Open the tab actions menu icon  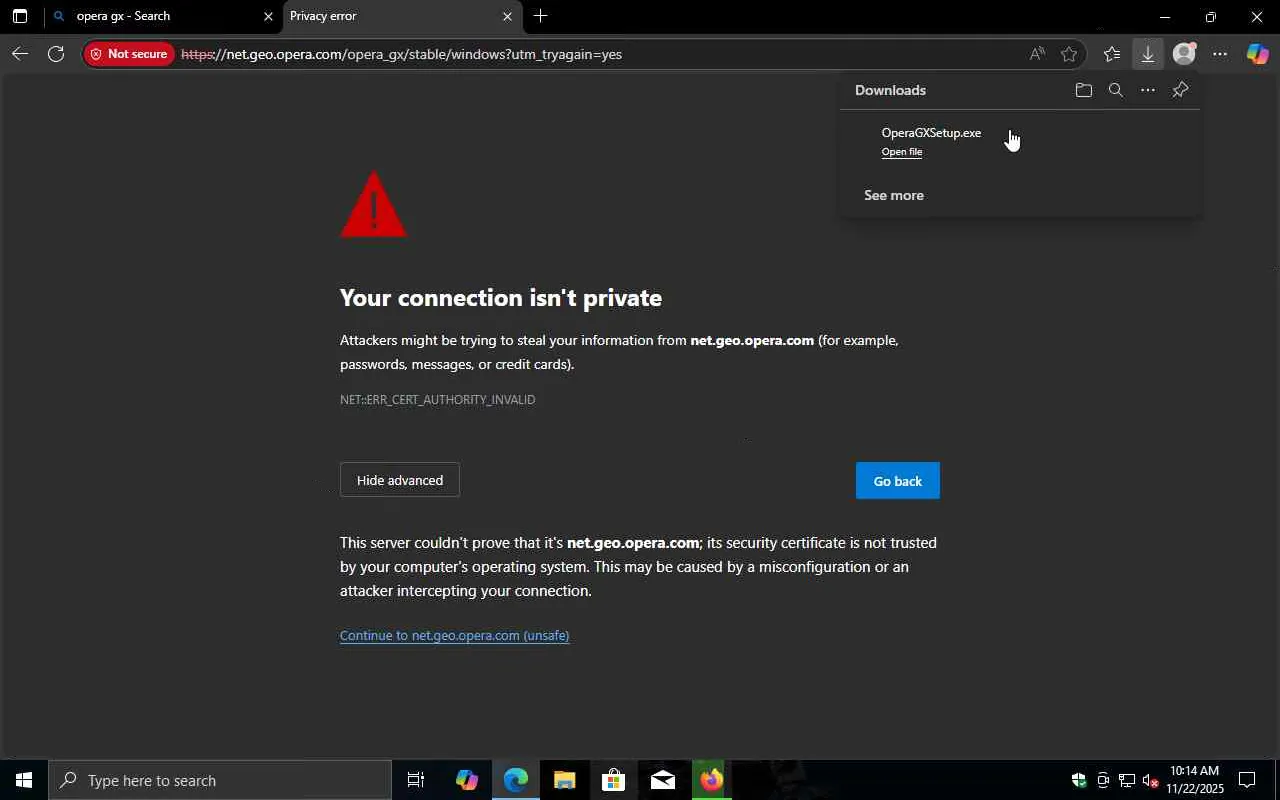[x=20, y=16]
